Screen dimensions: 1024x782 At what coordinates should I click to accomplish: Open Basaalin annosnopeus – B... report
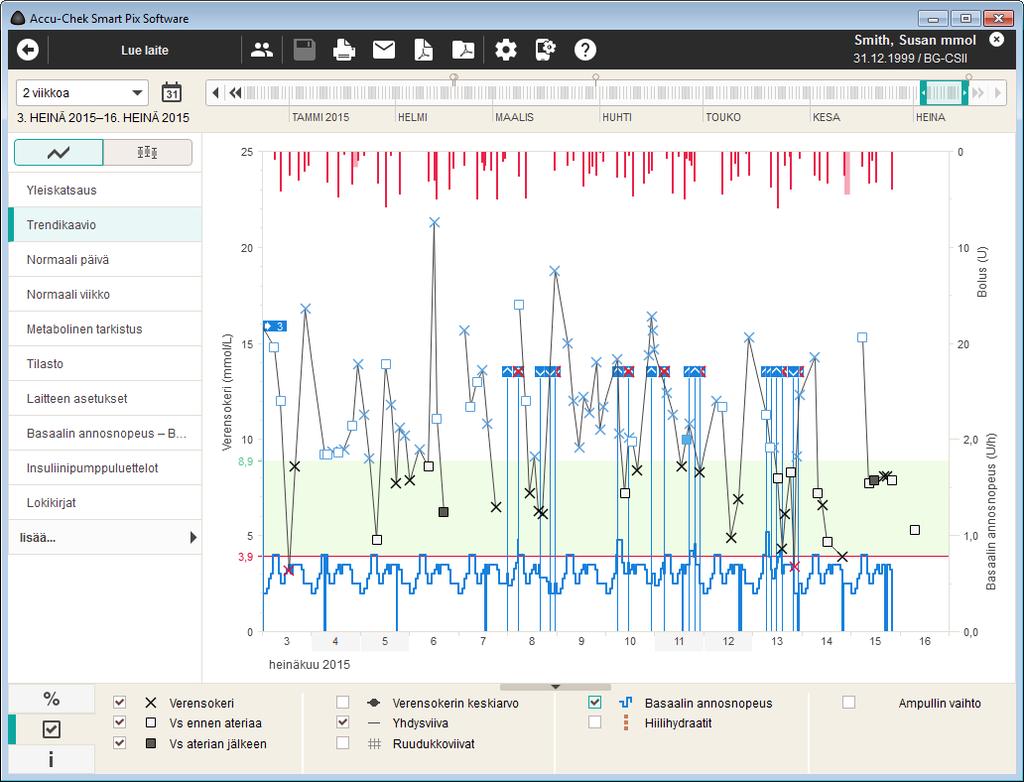coord(104,433)
